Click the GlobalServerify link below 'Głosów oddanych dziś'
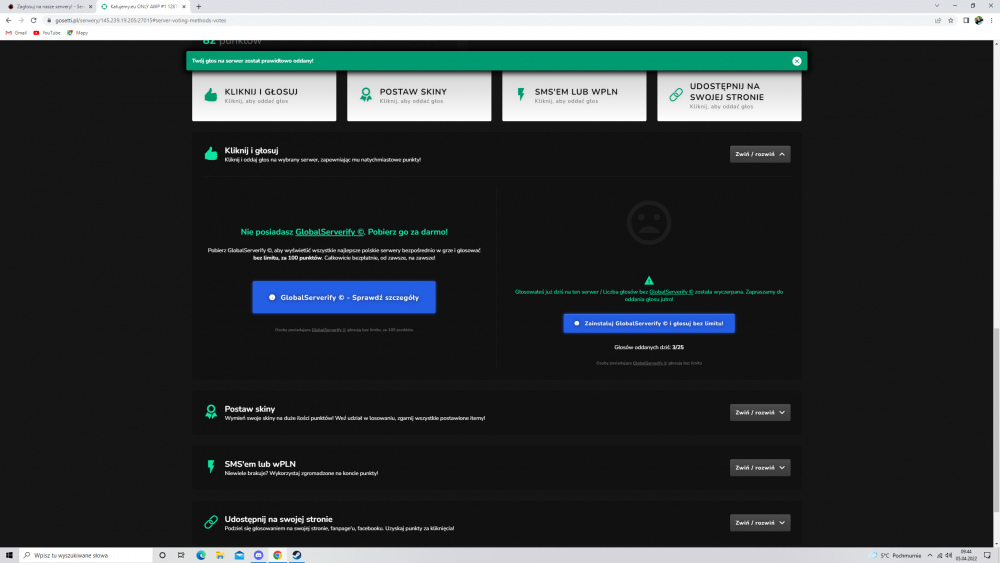The image size is (1000, 563). coord(649,363)
